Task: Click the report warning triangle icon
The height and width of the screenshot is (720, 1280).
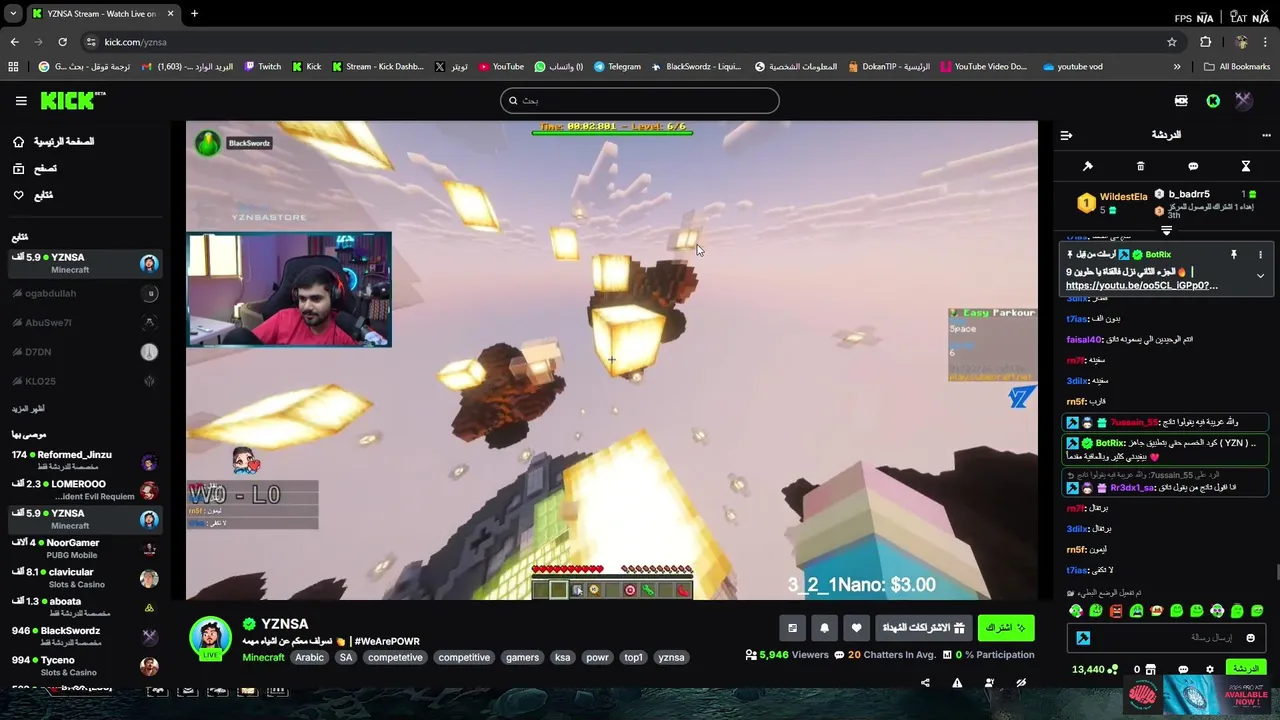Action: 957,683
